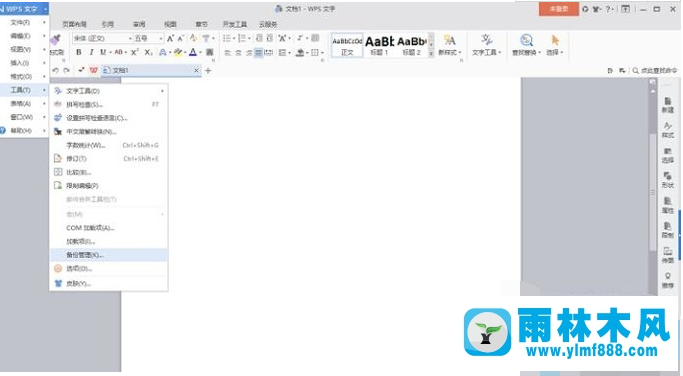Viewport: 683px width, 376px height.
Task: Open the 插入(I) menu
Action: (24, 63)
